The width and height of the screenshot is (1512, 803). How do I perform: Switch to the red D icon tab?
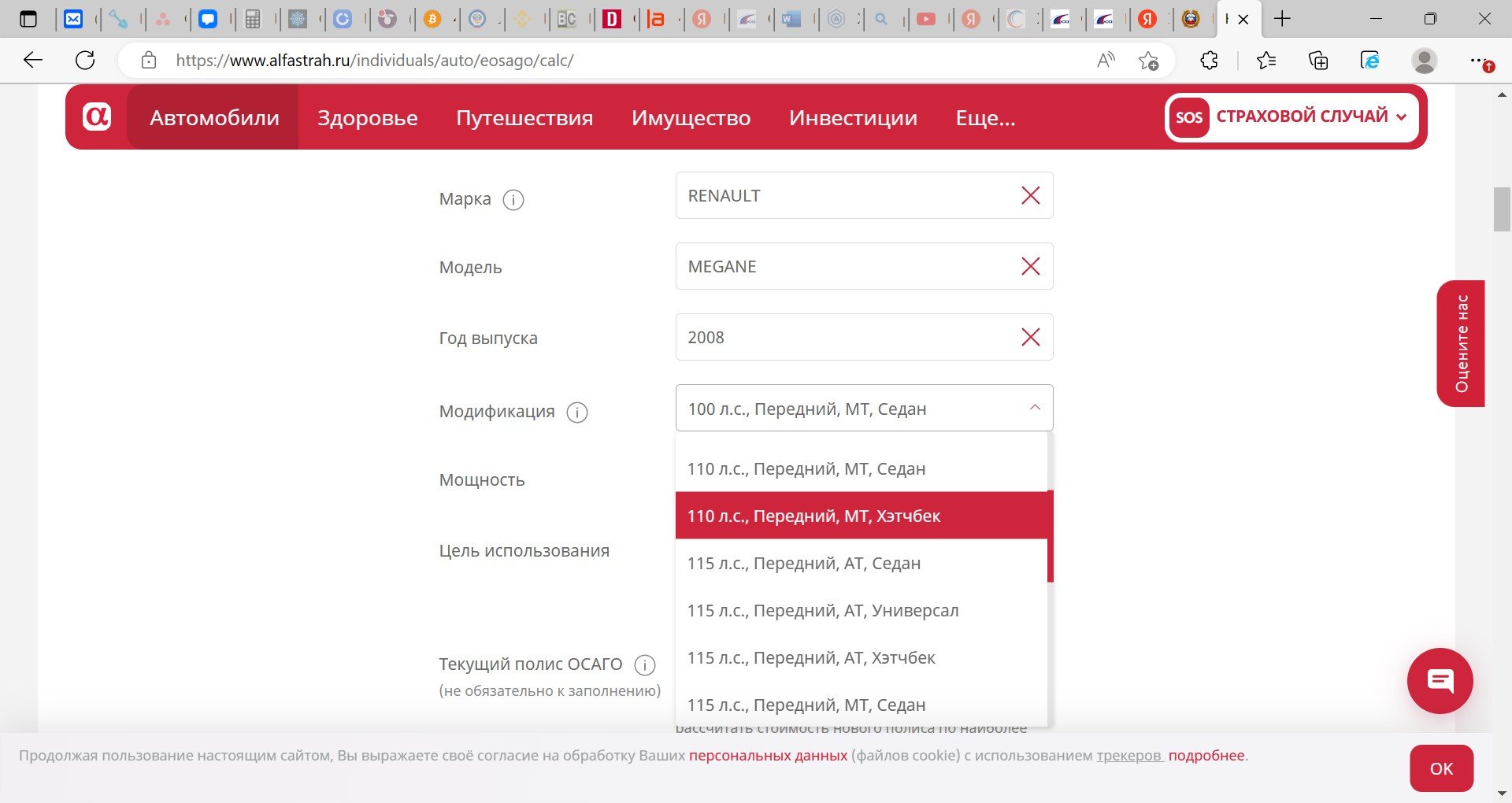click(x=612, y=19)
